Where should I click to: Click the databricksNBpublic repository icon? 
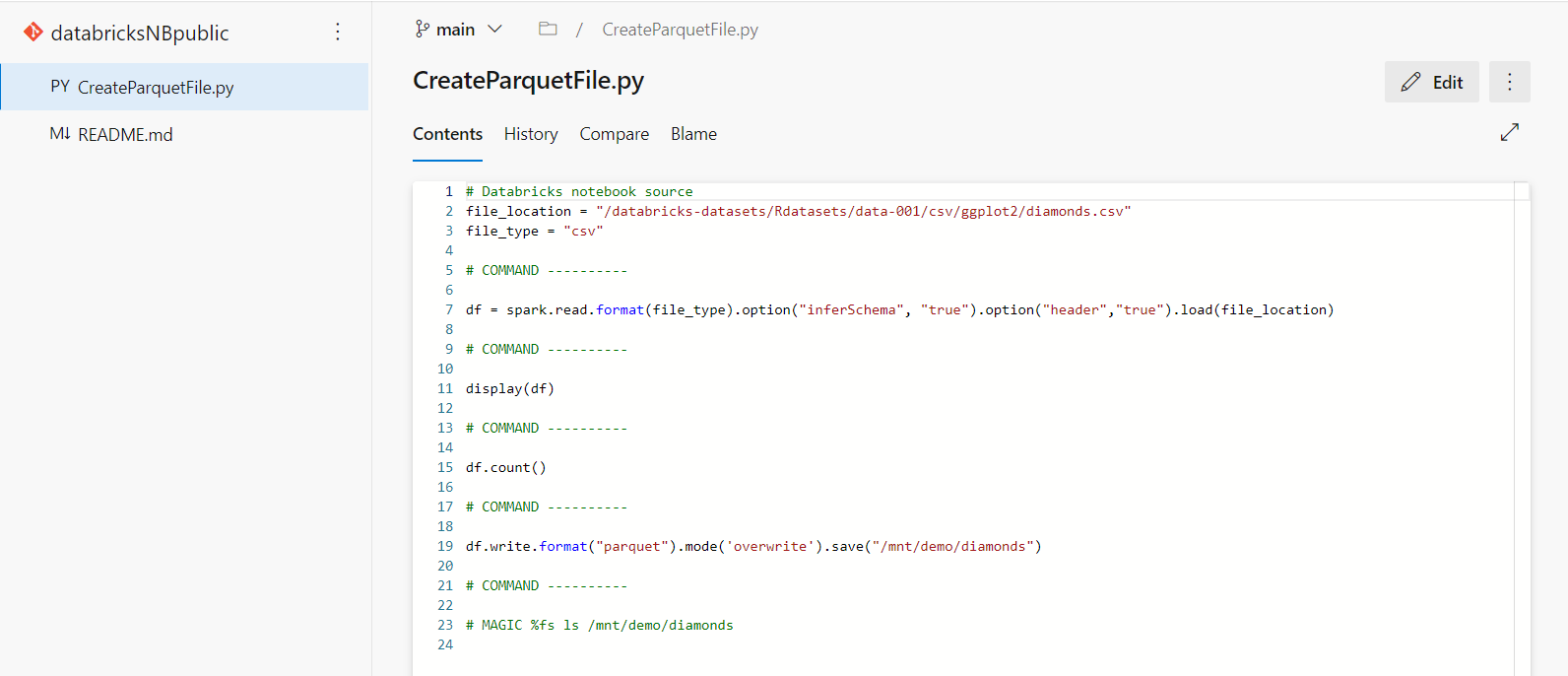tap(33, 33)
